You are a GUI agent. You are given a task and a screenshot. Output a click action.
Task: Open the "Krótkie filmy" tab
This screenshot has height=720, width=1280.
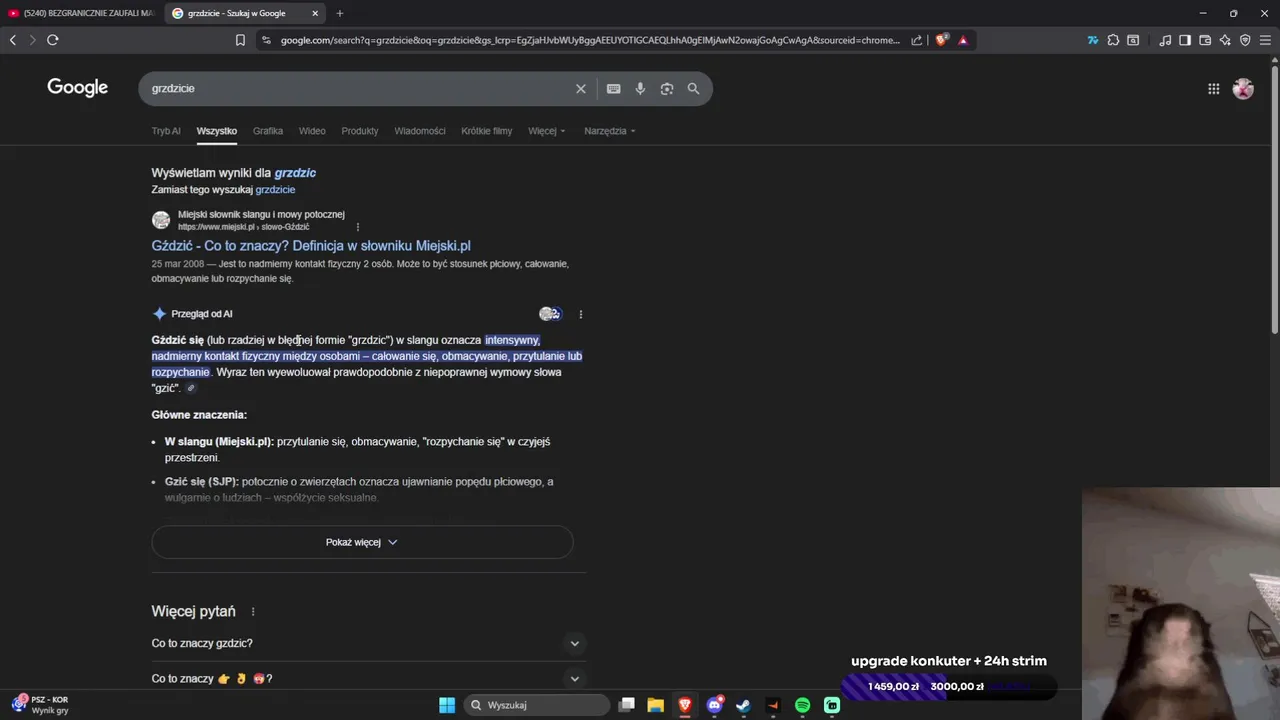[x=487, y=131]
